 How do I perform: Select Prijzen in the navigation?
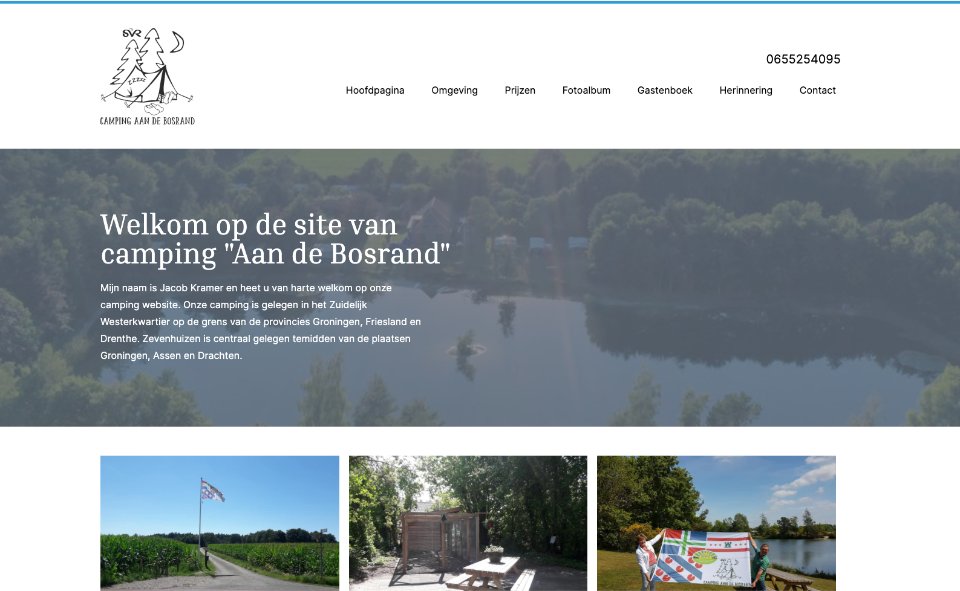[x=520, y=90]
